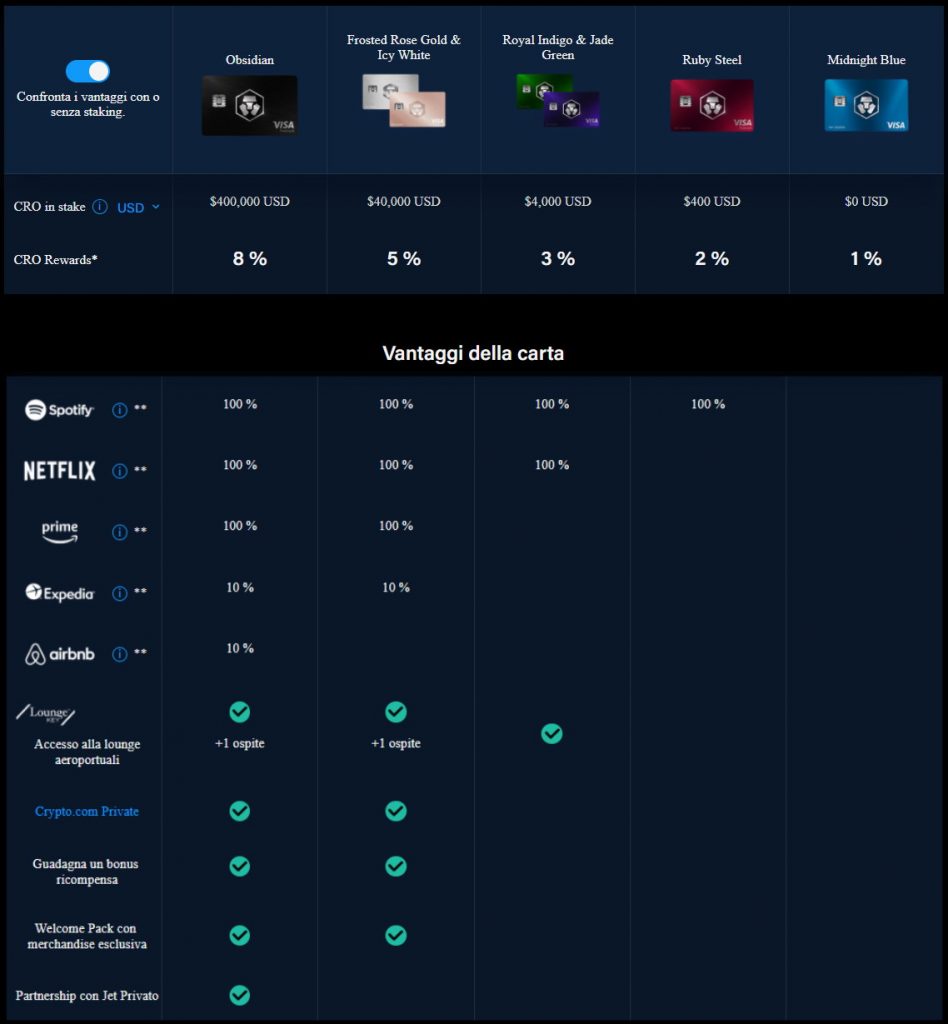The image size is (948, 1024).
Task: Click the Expedia info icon
Action: [120, 593]
